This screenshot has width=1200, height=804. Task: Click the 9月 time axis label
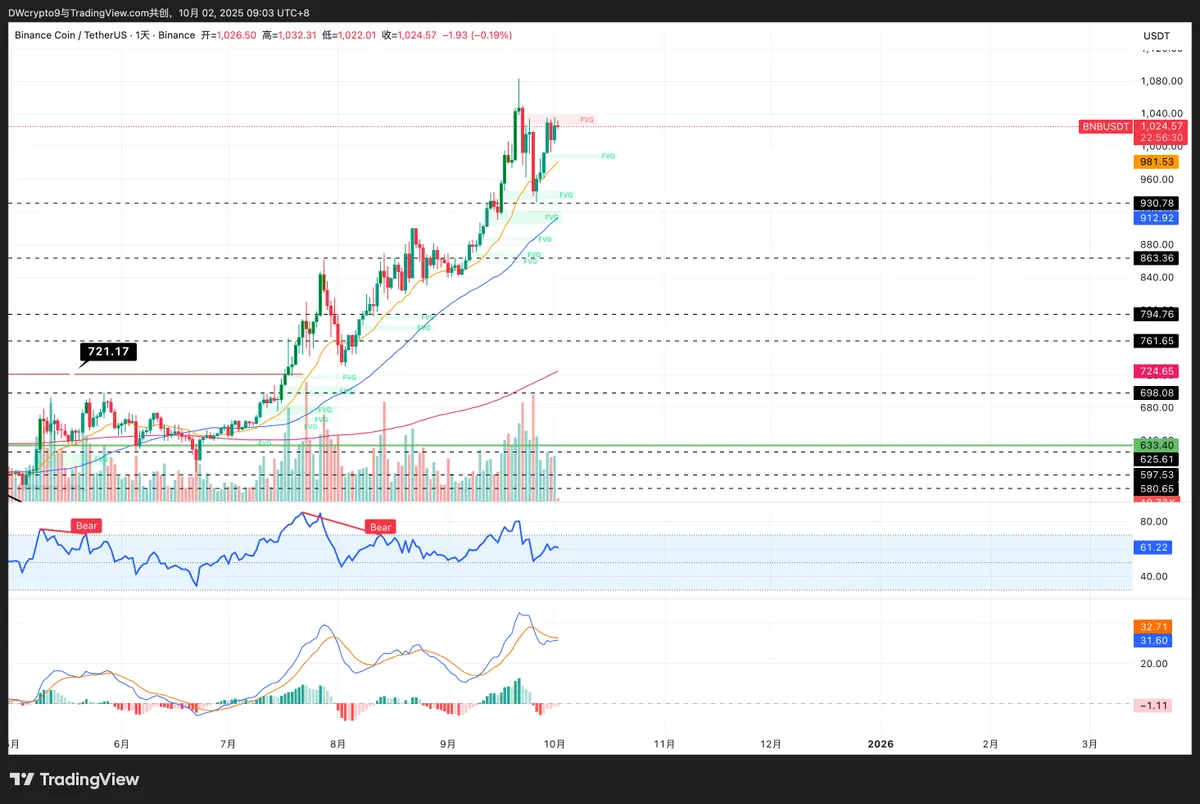[x=448, y=744]
